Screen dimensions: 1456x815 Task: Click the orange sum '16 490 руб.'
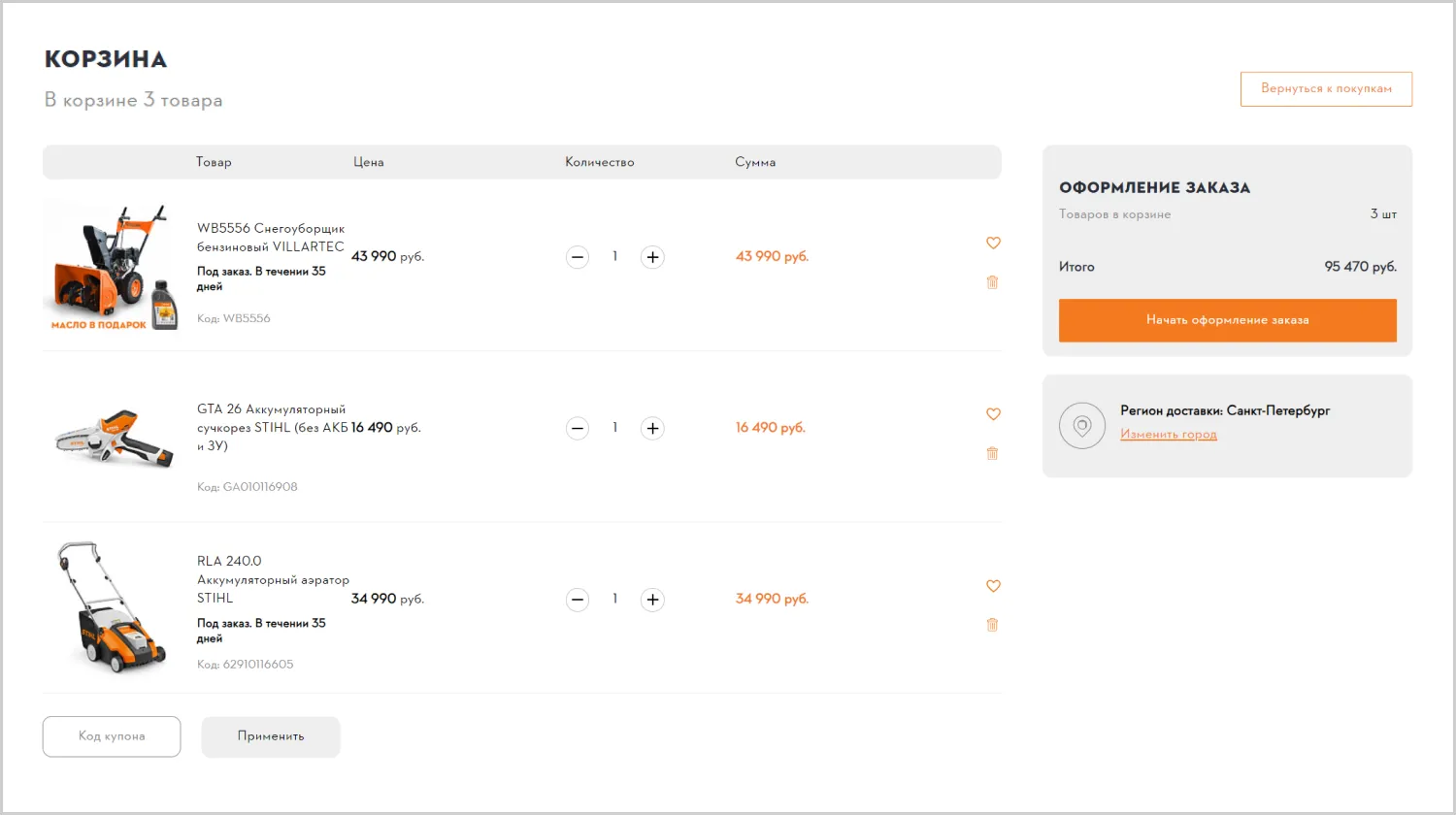pyautogui.click(x=771, y=428)
